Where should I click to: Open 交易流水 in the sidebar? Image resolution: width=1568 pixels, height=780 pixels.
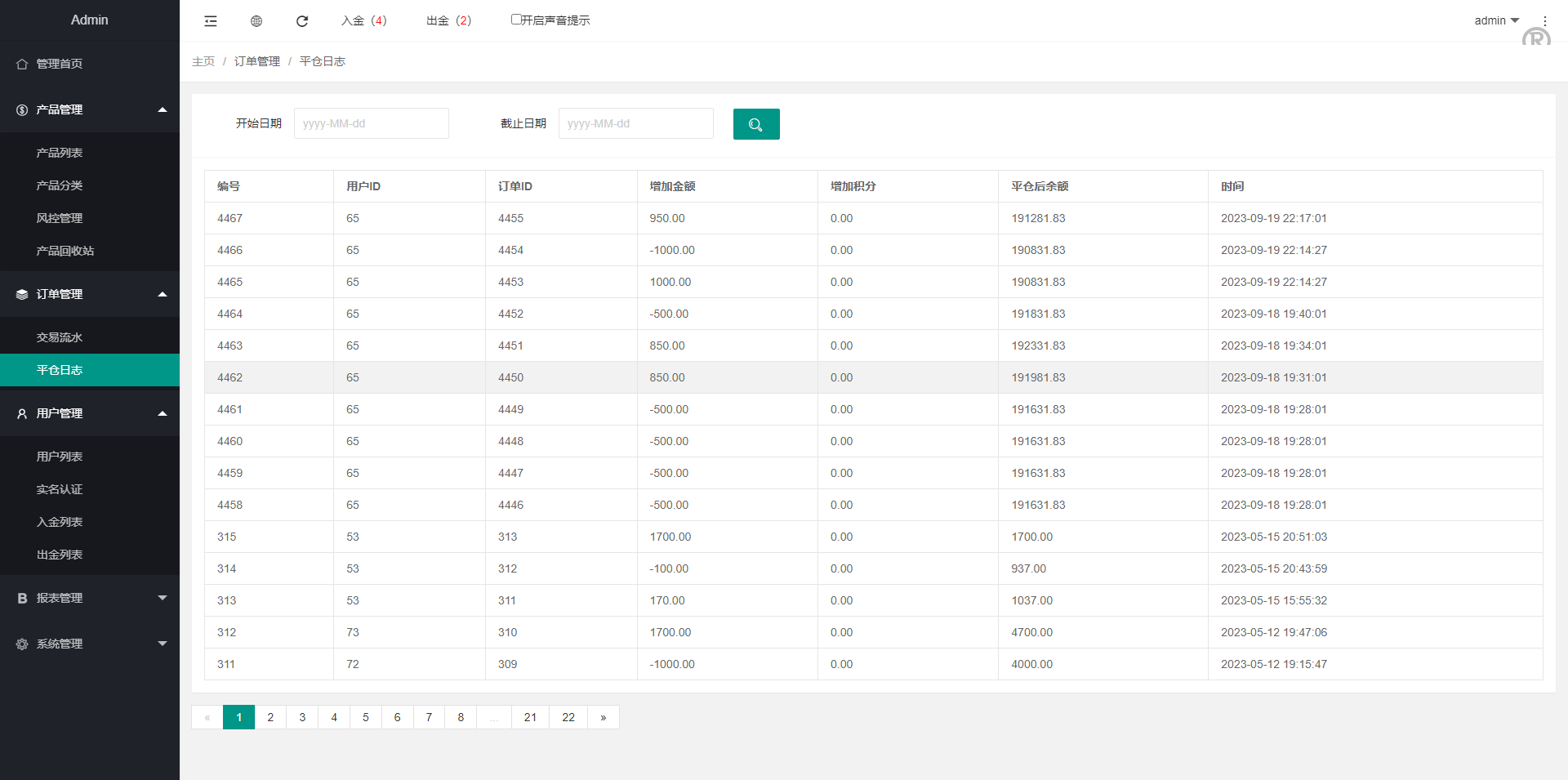click(x=60, y=337)
